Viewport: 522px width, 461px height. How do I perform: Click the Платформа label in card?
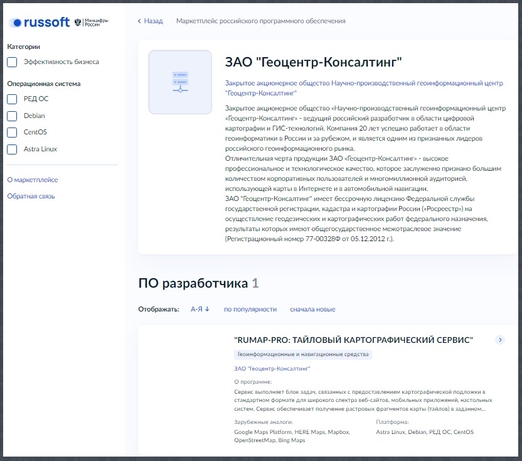(392, 422)
